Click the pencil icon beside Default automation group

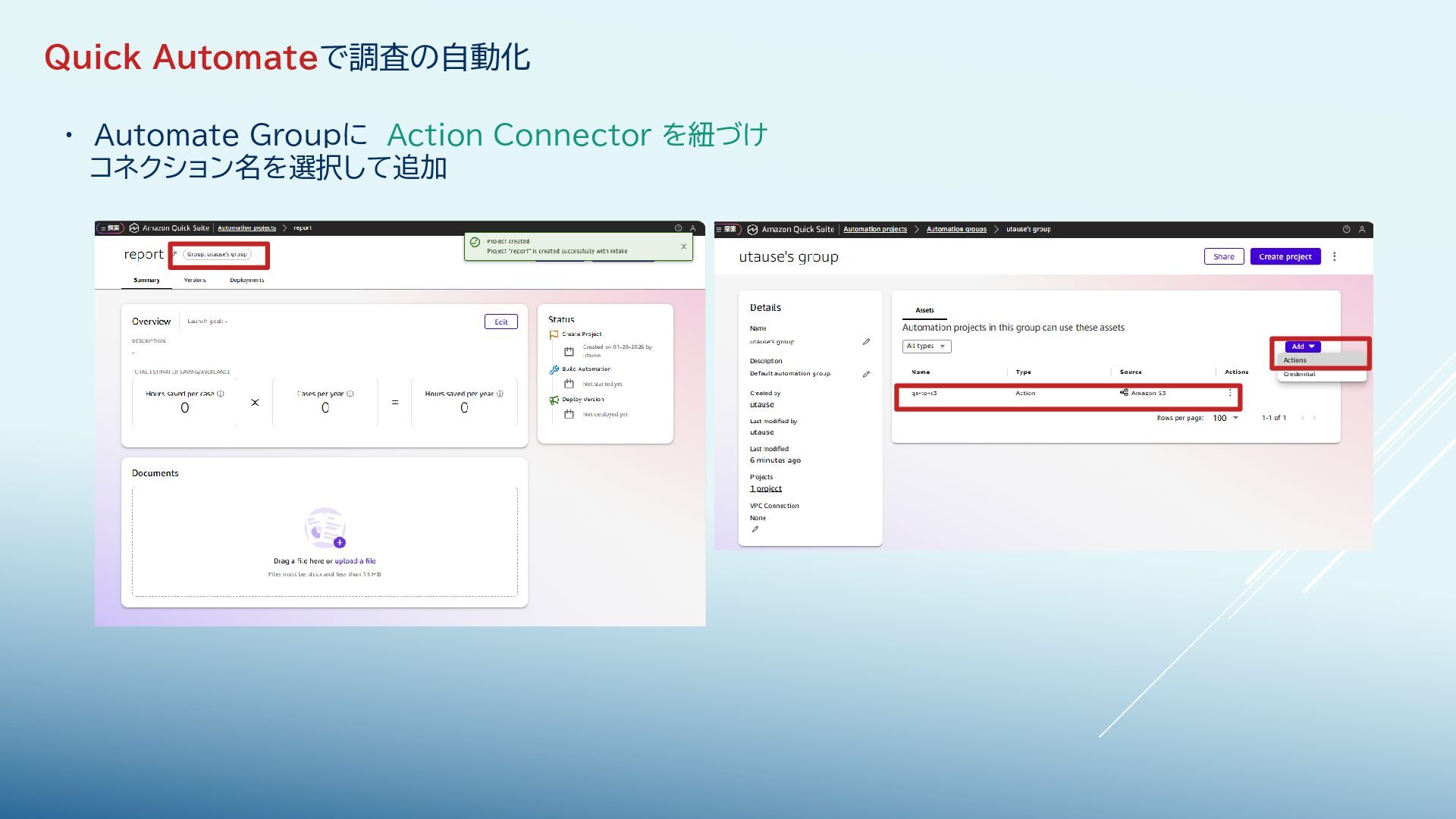tap(866, 374)
